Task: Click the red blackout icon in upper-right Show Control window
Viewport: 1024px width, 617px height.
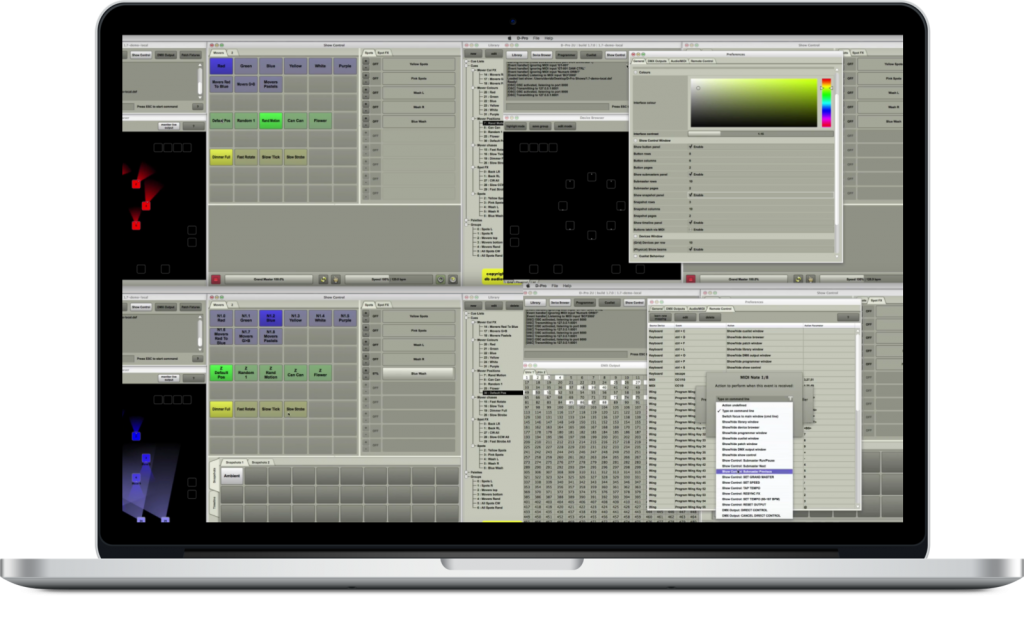Action: pyautogui.click(x=690, y=279)
